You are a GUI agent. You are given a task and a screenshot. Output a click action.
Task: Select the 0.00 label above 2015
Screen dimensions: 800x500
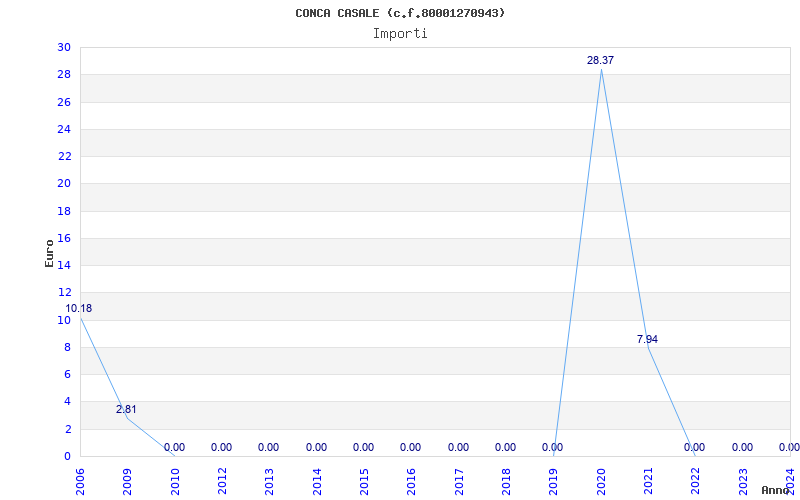[x=363, y=447]
